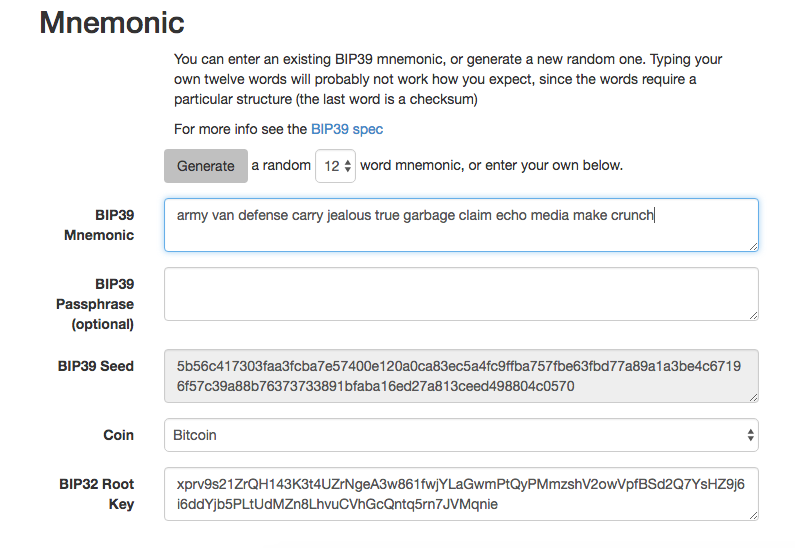Viewport: 795px width, 548px height.
Task: Open the BIP39 spec link
Action: 346,129
